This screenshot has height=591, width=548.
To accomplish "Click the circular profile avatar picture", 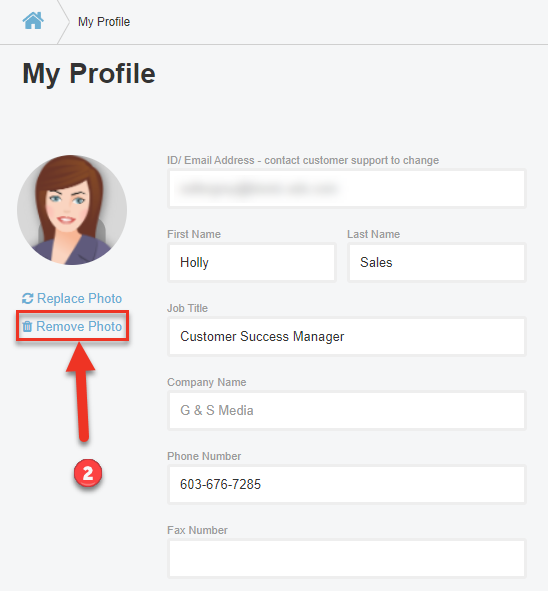I will (x=72, y=210).
